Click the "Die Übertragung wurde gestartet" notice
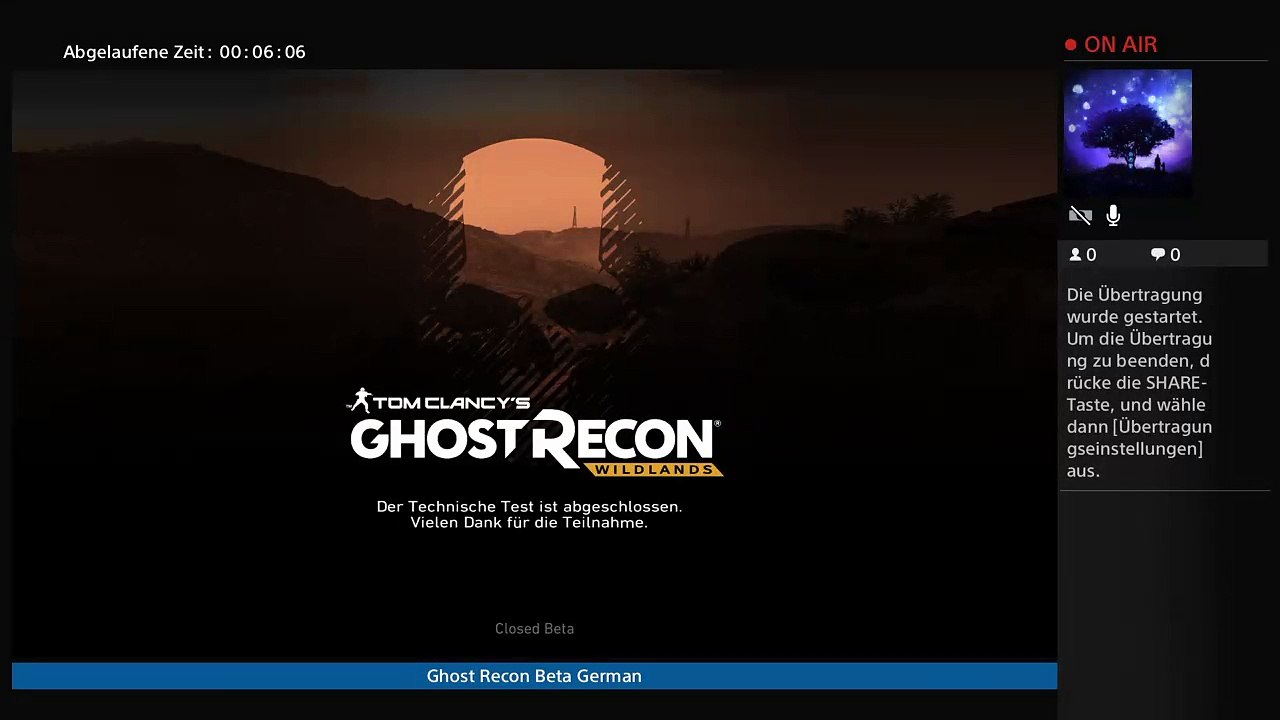The width and height of the screenshot is (1280, 720). point(1139,383)
